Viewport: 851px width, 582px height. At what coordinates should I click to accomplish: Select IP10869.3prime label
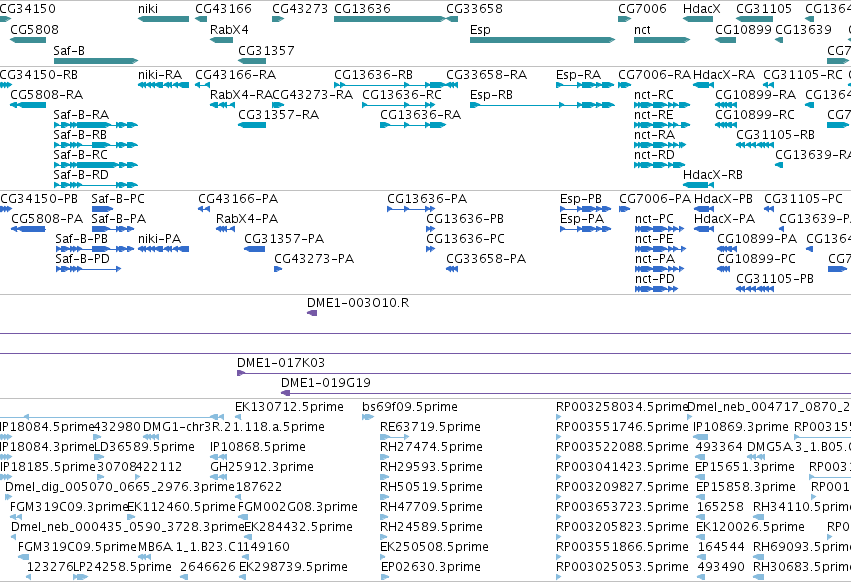tap(741, 427)
